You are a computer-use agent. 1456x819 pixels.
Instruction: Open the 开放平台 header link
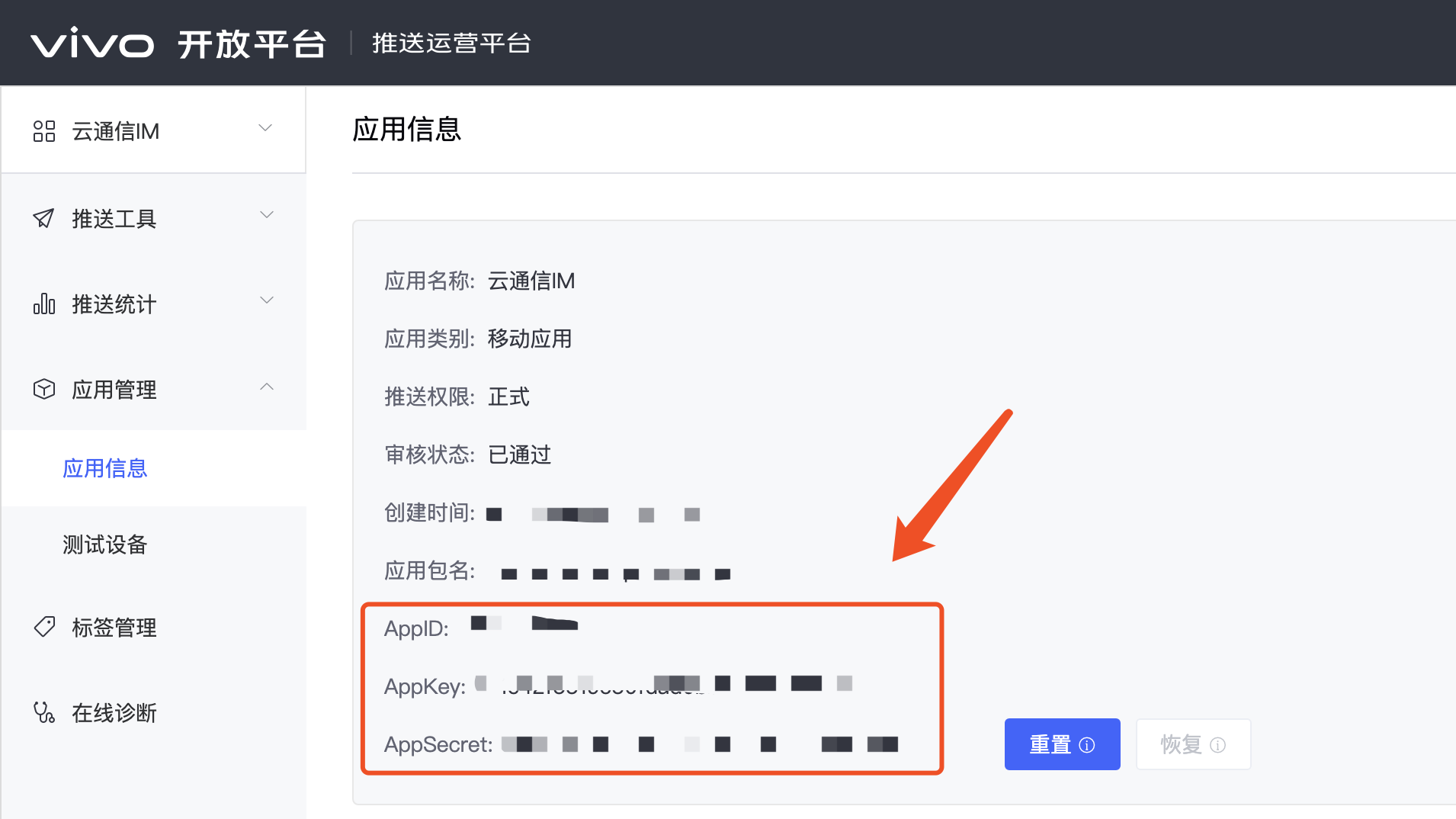tap(252, 44)
